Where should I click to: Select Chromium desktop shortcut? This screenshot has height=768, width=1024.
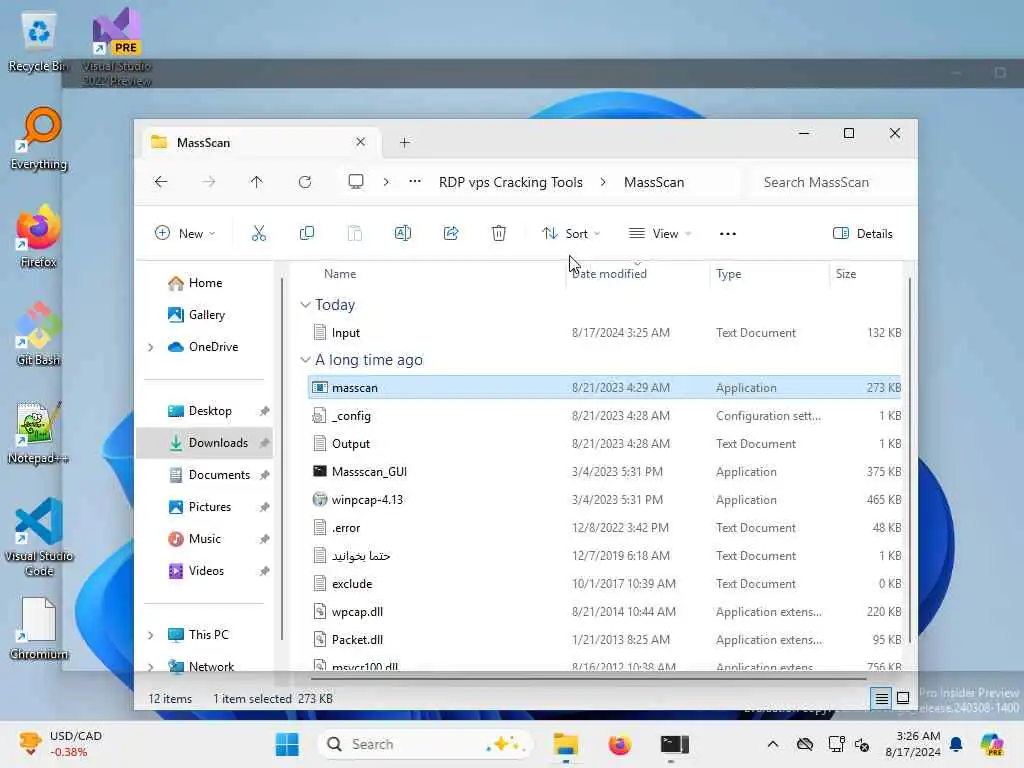click(39, 628)
